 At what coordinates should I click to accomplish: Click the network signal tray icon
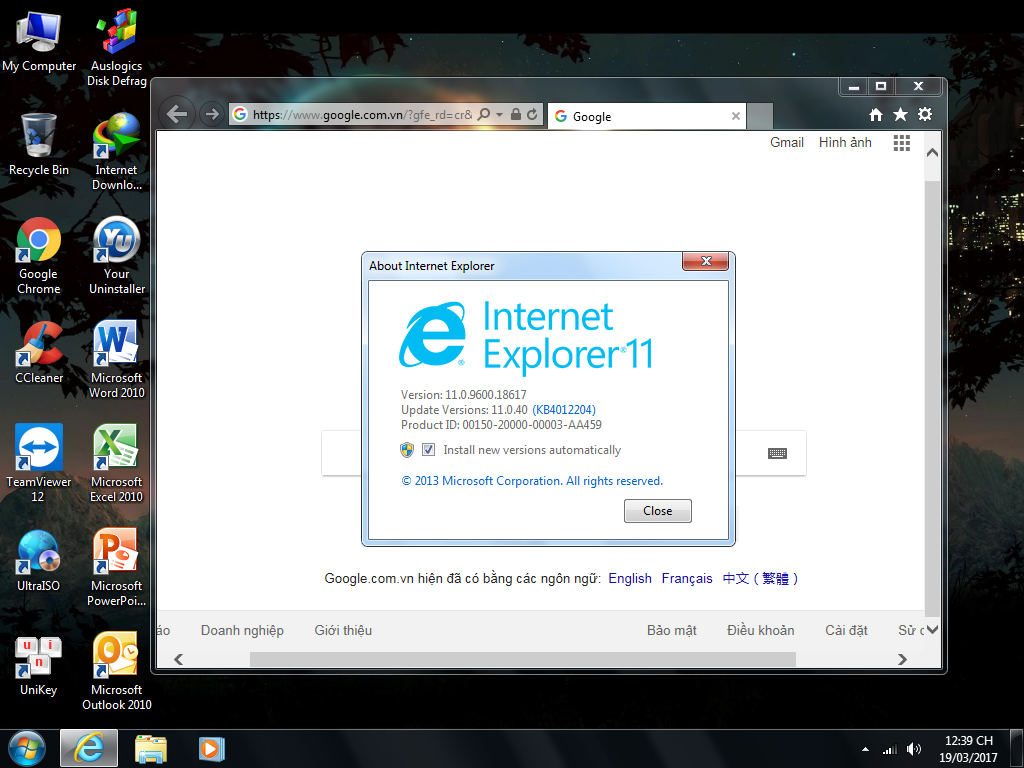889,750
